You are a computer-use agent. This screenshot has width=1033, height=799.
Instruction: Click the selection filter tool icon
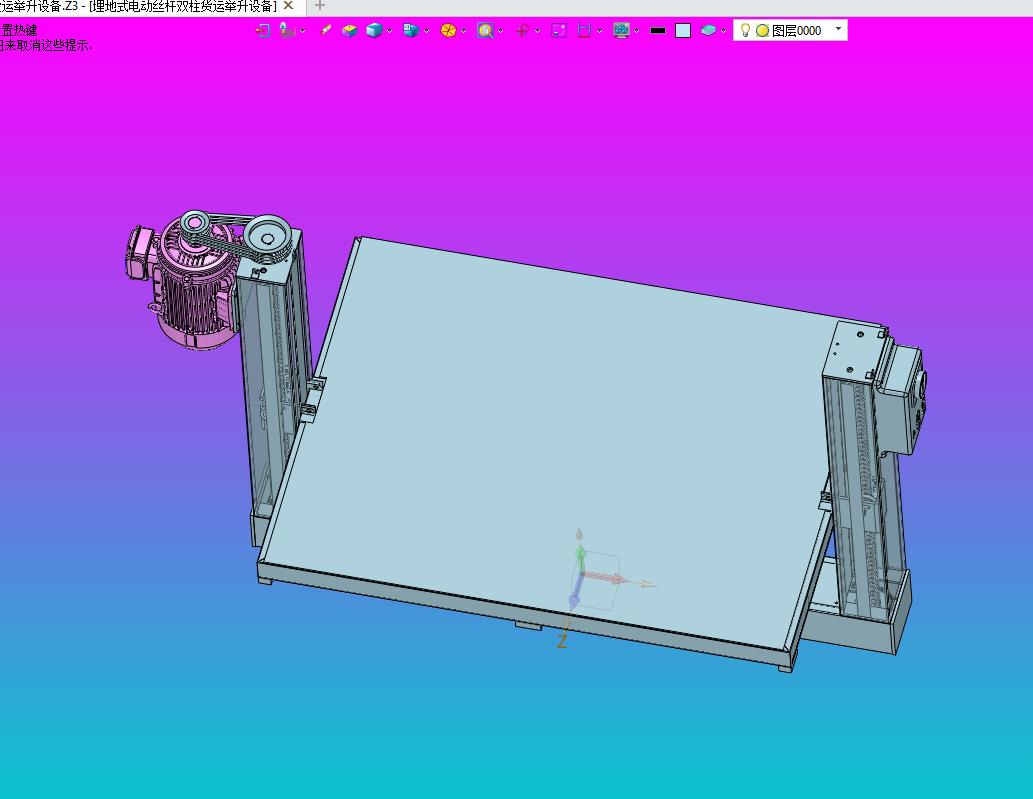(x=287, y=30)
